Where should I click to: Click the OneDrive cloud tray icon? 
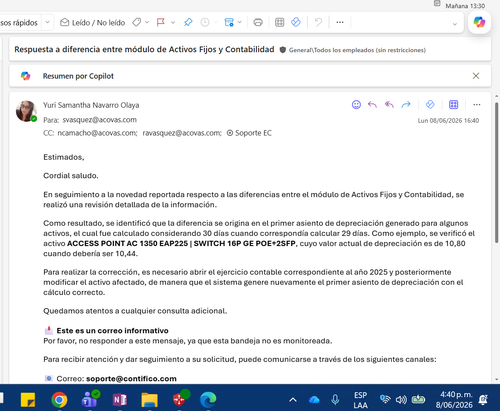[x=314, y=400]
